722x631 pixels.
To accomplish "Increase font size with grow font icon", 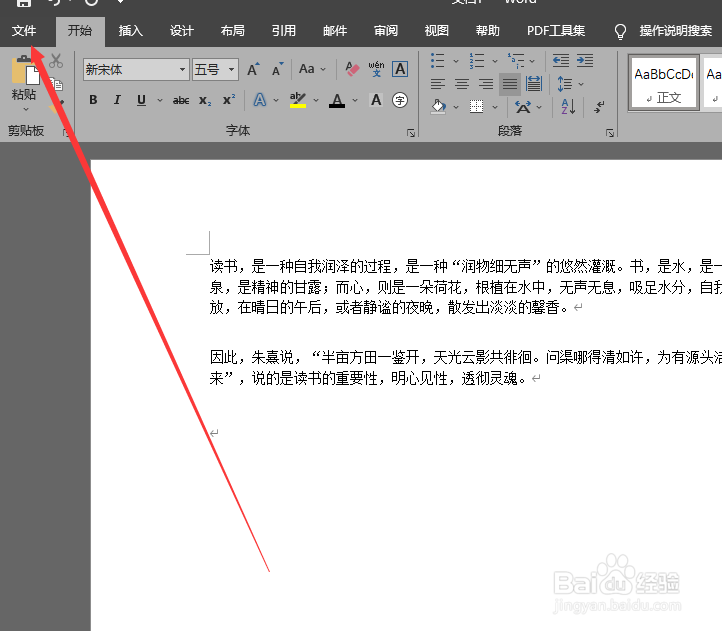I will pyautogui.click(x=253, y=70).
